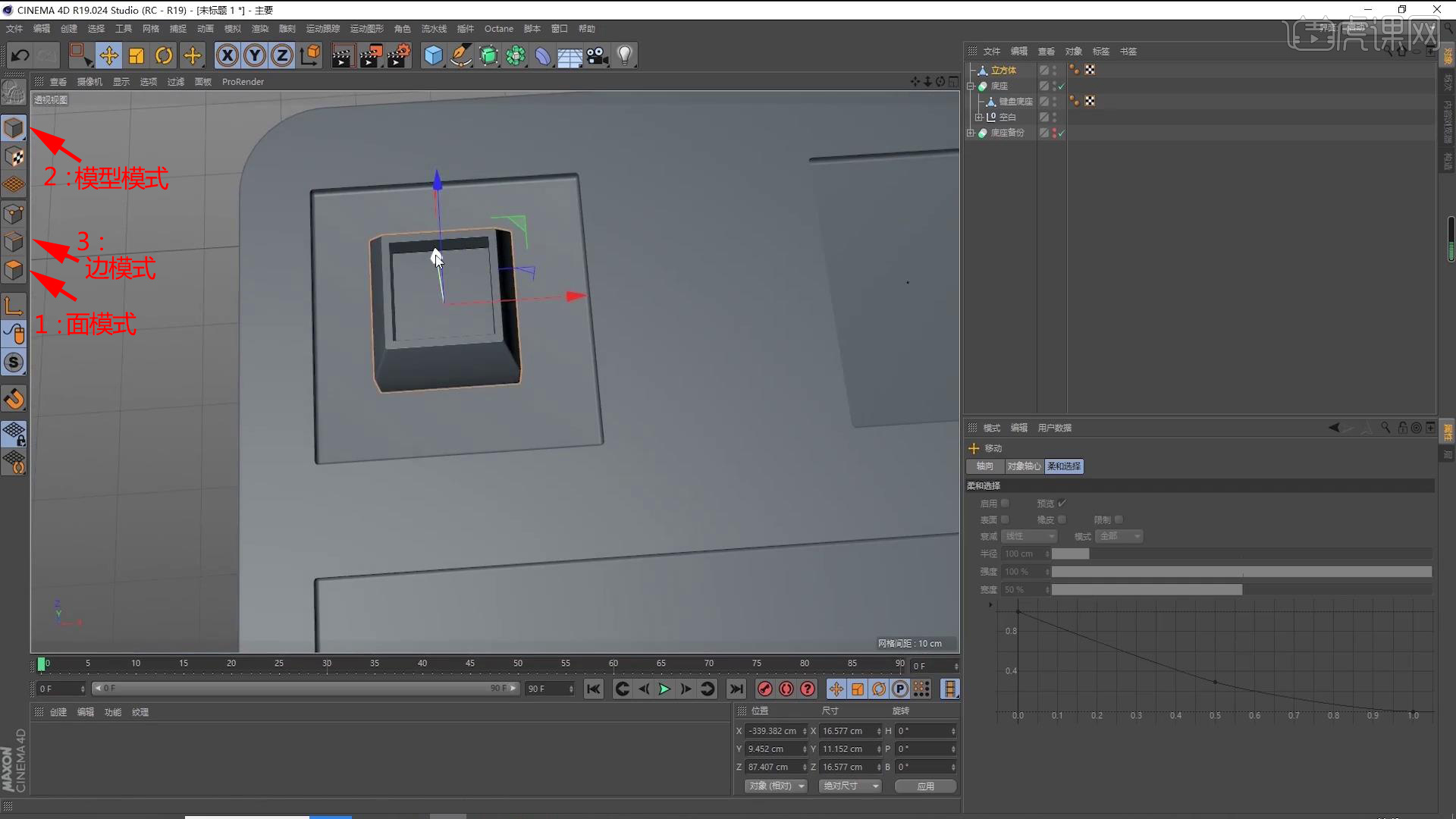Select the Scale tool in the top toolbar
1456x819 pixels.
tap(136, 55)
